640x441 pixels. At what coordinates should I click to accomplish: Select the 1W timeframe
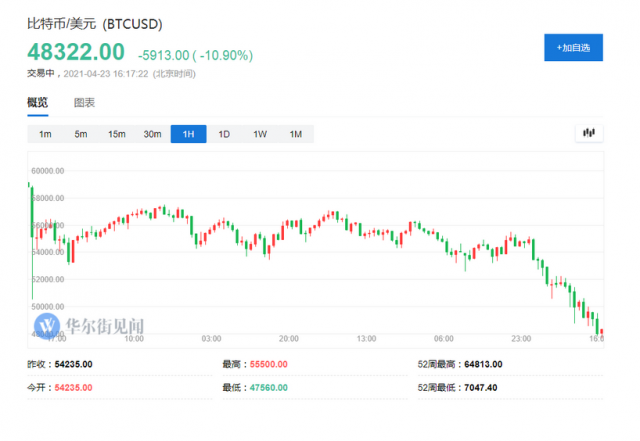pyautogui.click(x=260, y=134)
